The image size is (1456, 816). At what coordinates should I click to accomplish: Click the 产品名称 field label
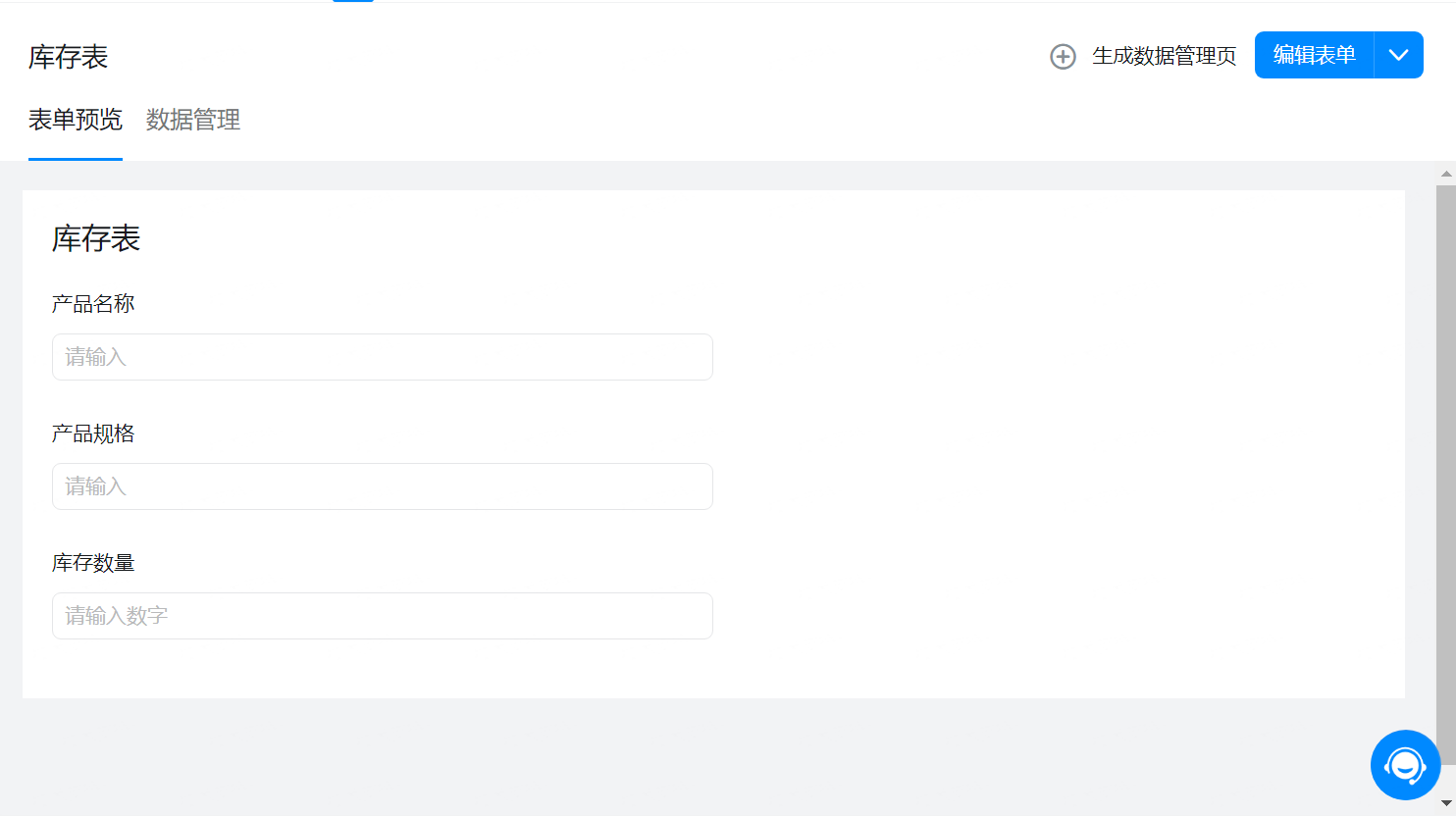(93, 304)
